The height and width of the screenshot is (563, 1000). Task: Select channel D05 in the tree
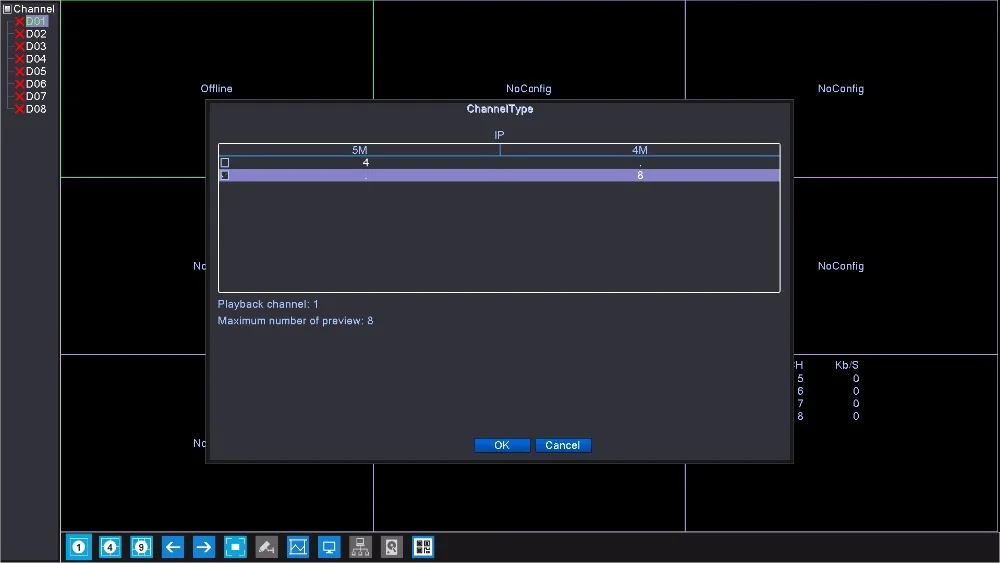[36, 71]
